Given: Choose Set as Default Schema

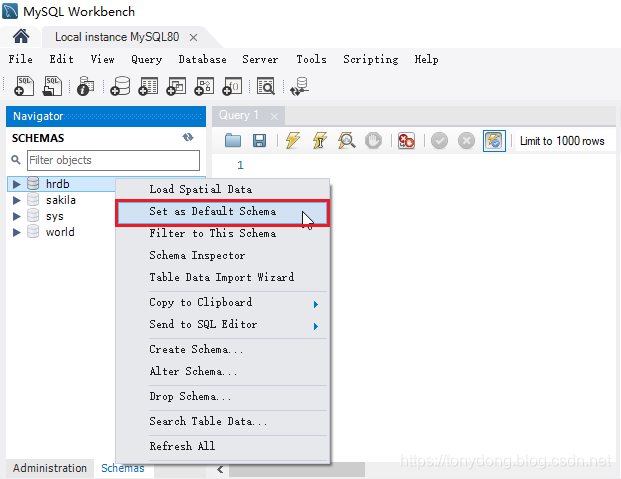Looking at the screenshot, I should (x=222, y=213).
